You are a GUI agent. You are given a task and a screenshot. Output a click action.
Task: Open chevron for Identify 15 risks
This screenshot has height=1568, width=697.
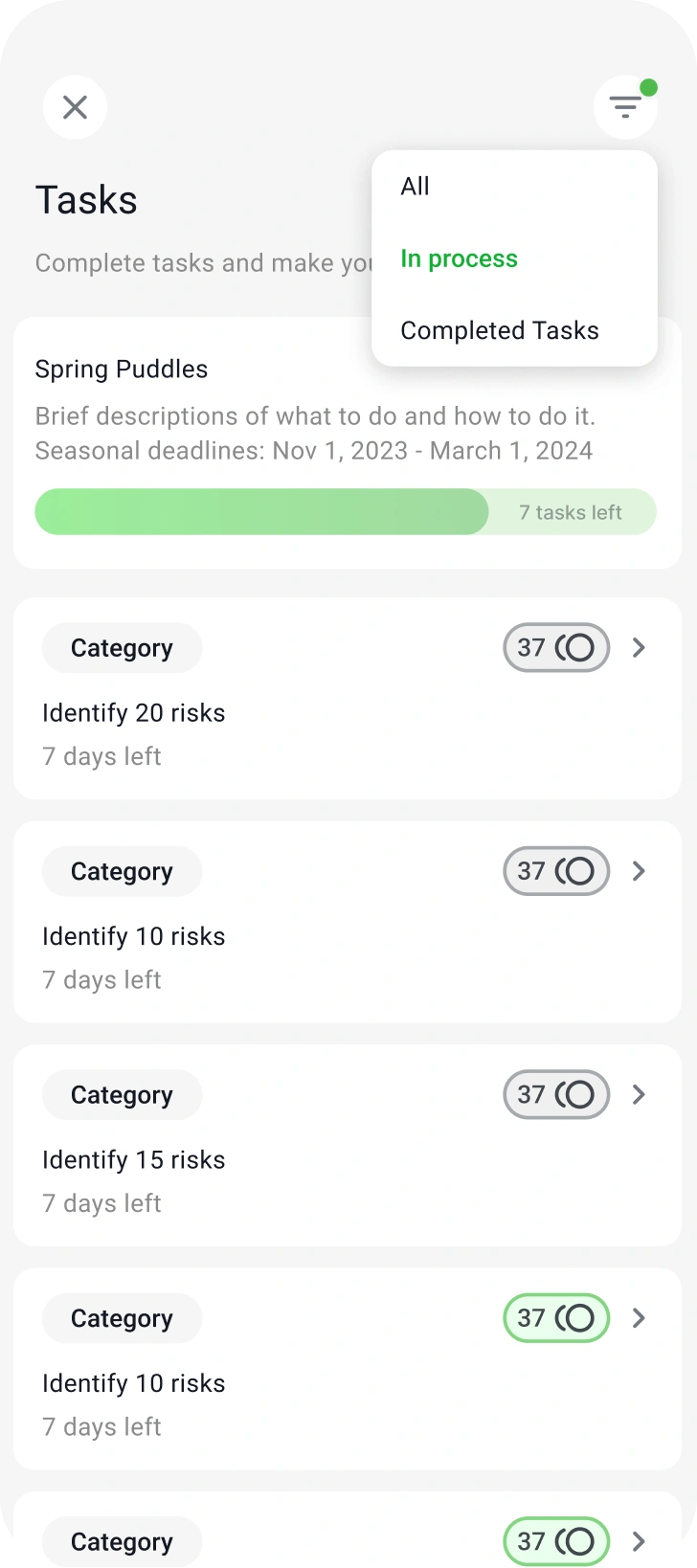pos(639,1094)
